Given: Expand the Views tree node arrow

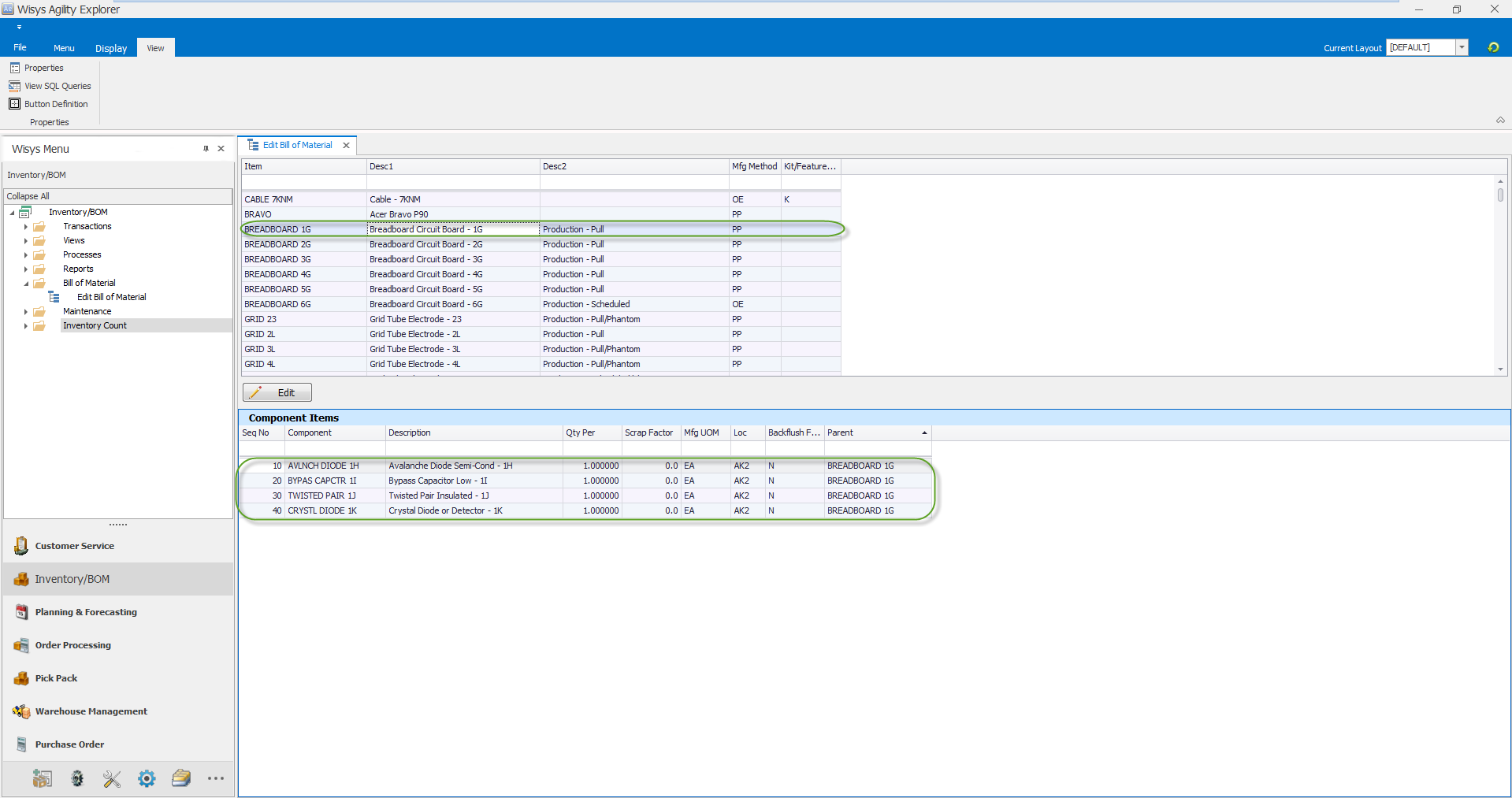Looking at the screenshot, I should [x=26, y=241].
